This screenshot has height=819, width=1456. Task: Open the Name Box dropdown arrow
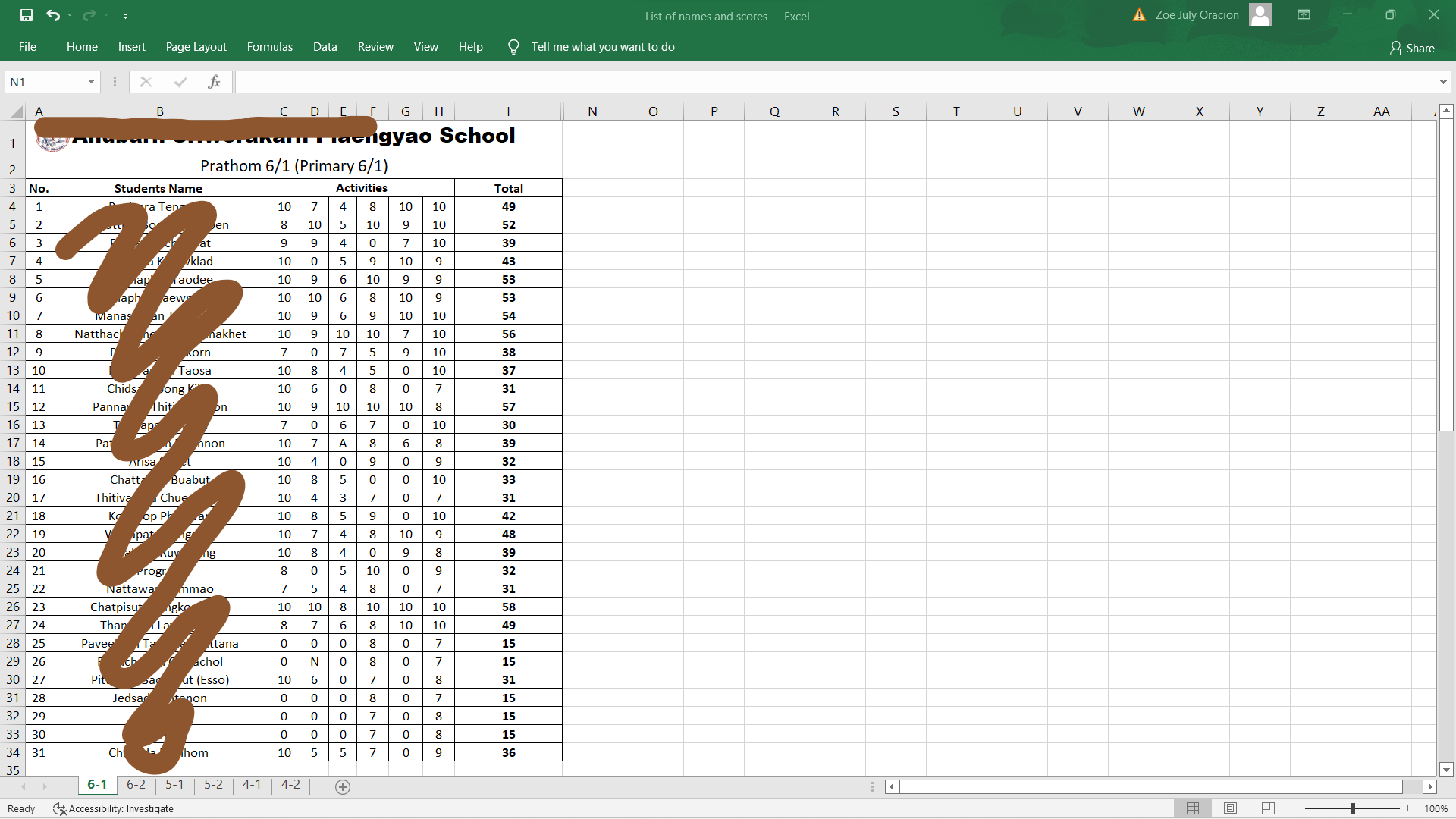(x=91, y=82)
